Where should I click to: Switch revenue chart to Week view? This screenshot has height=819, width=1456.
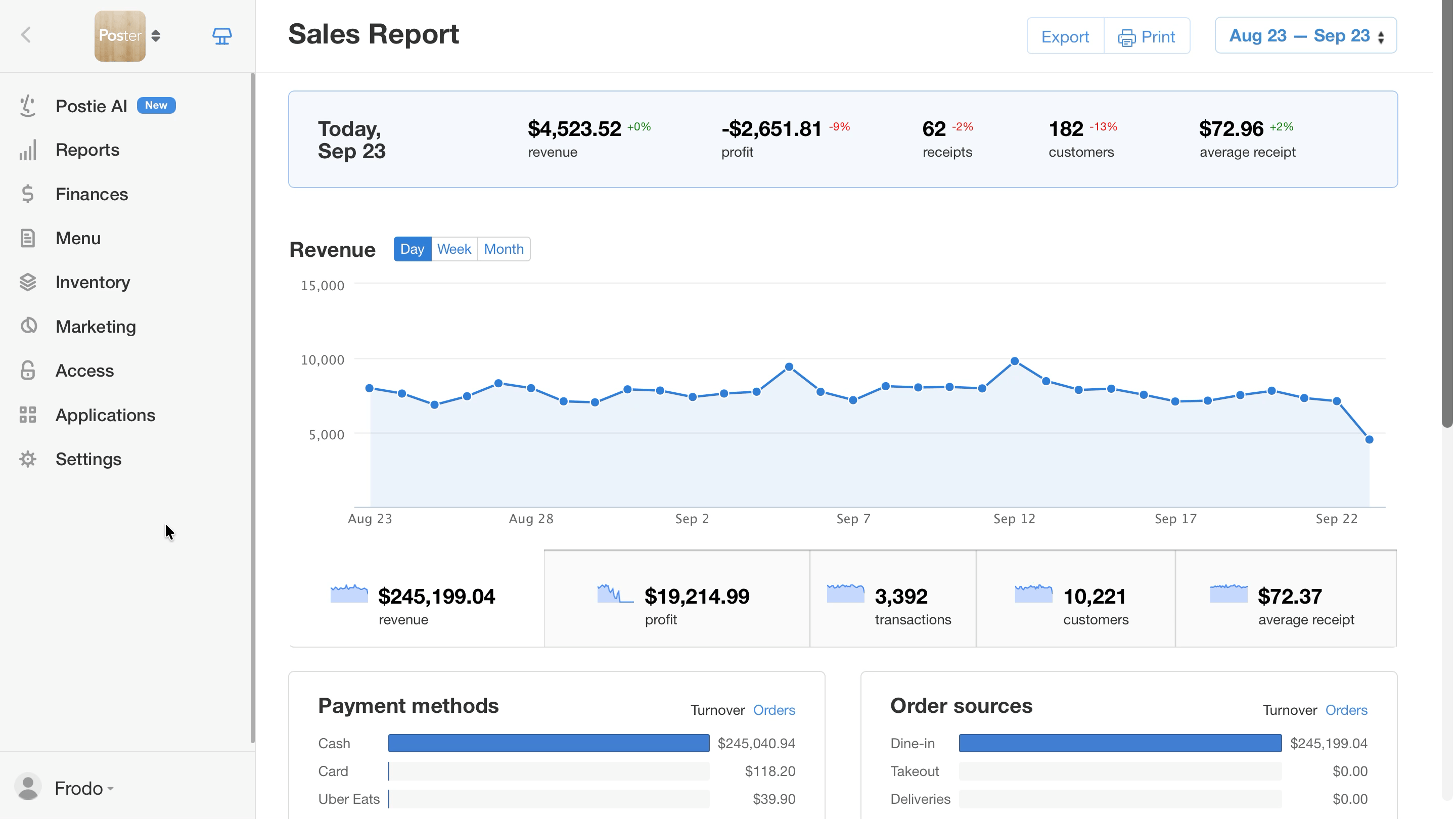[454, 249]
